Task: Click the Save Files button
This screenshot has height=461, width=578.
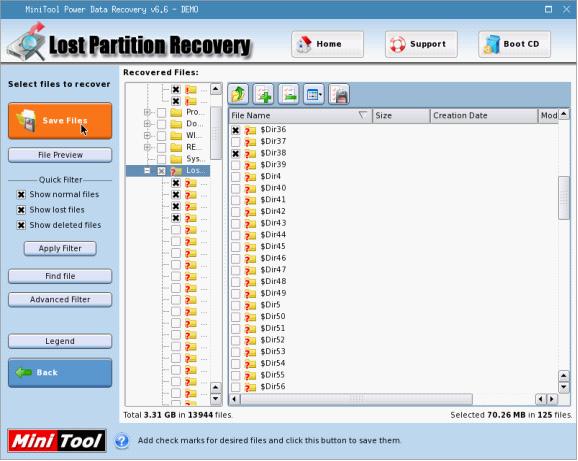Action: coord(60,121)
